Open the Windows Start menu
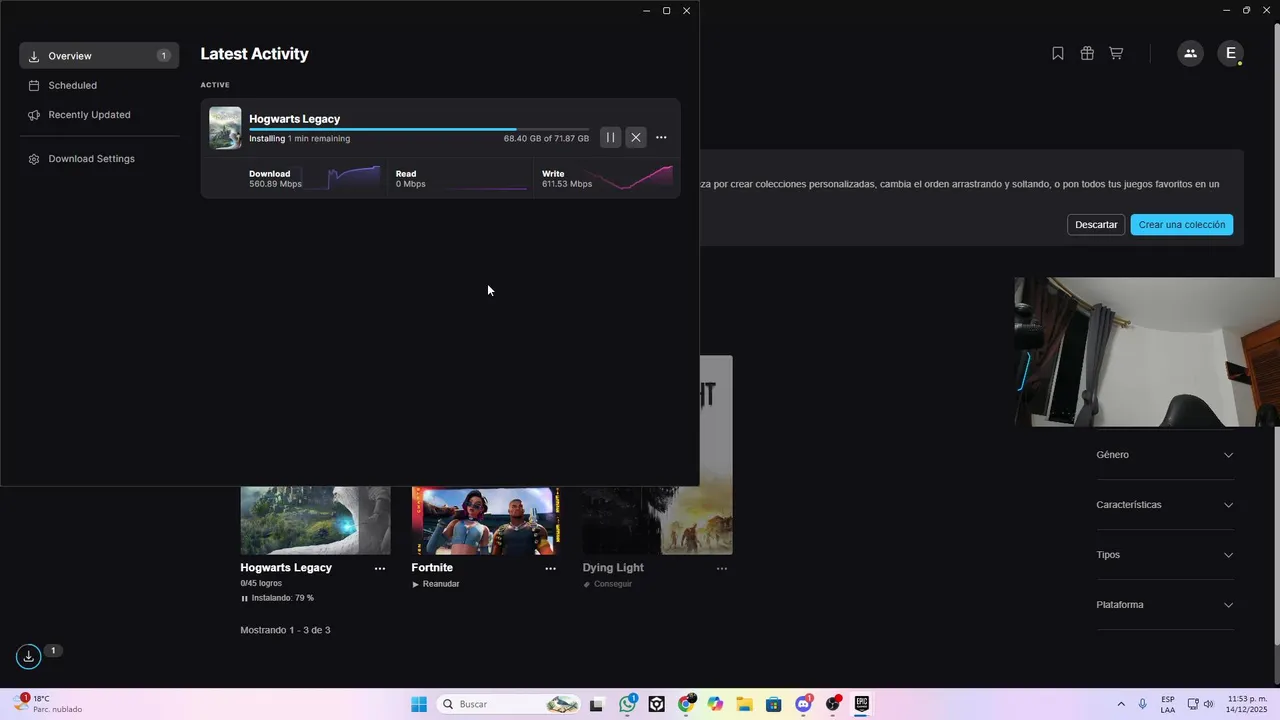 point(419,705)
